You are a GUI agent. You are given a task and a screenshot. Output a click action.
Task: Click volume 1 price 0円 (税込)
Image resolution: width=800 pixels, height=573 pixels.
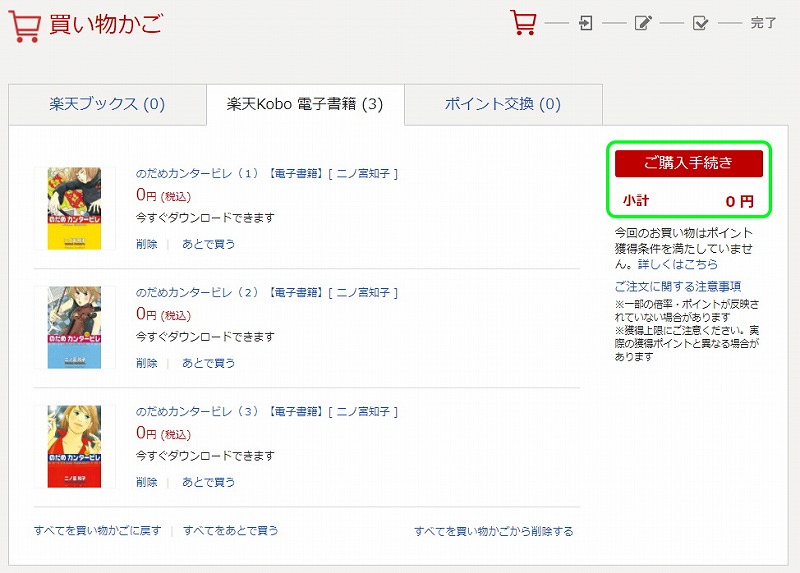coord(163,195)
